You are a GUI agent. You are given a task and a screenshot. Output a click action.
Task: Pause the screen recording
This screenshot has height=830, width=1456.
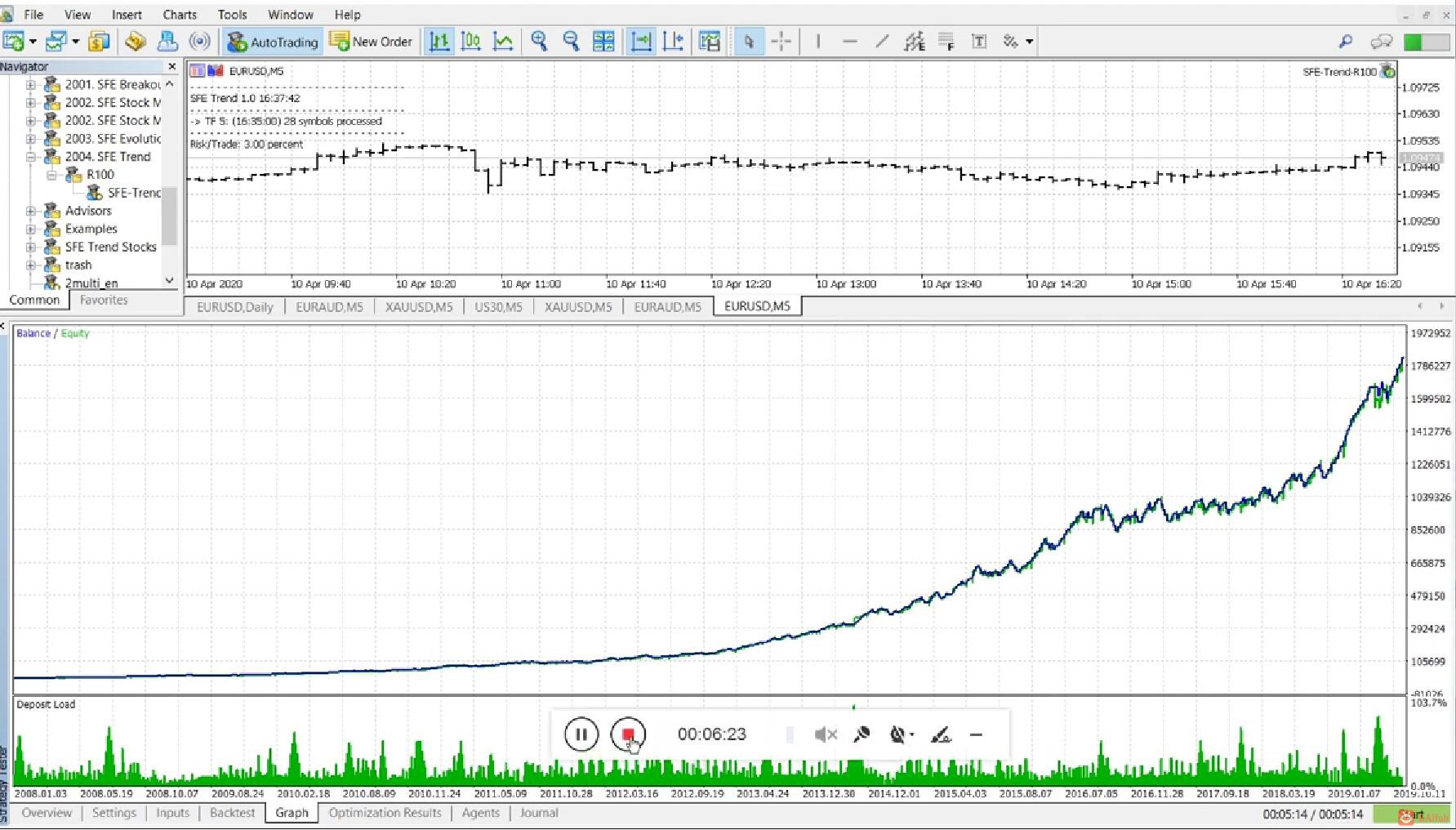coord(581,734)
